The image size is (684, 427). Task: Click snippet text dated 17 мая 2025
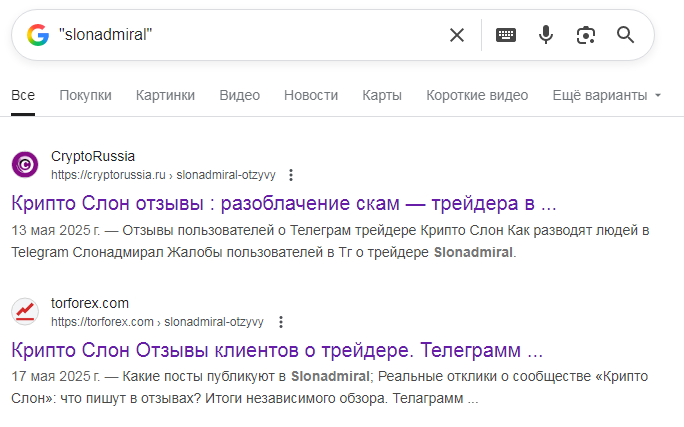click(x=330, y=387)
